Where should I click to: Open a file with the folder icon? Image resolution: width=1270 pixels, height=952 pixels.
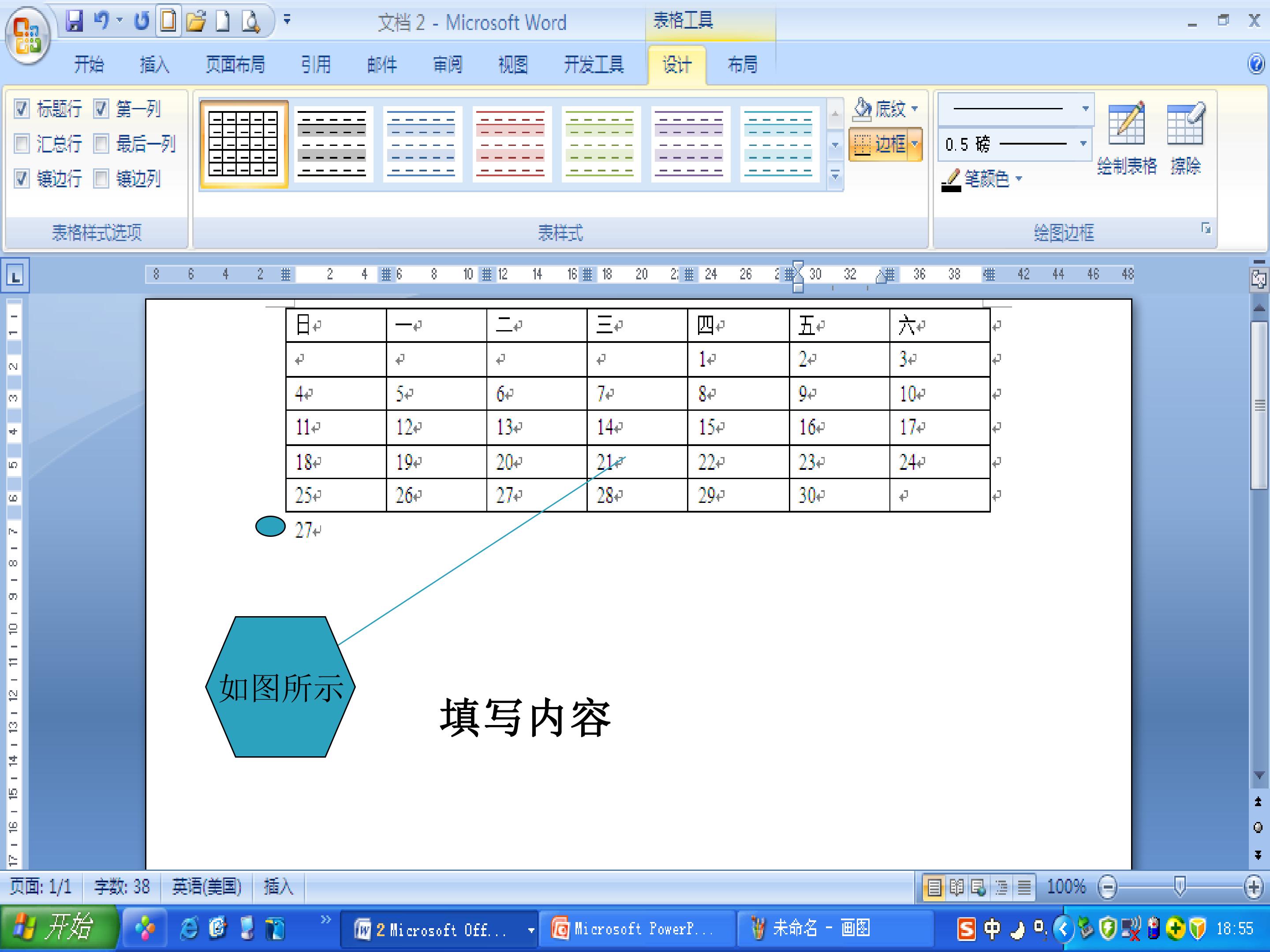[x=196, y=21]
